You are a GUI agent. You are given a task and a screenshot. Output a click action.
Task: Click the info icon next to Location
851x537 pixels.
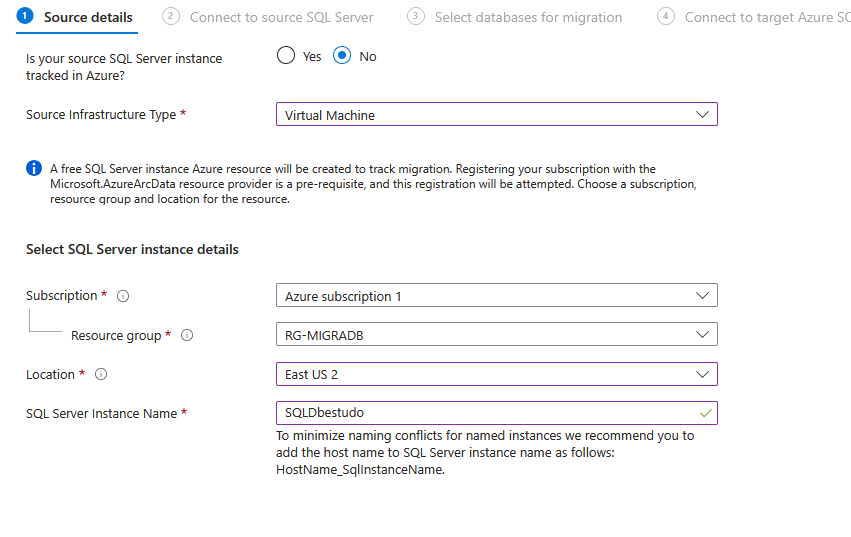100,375
